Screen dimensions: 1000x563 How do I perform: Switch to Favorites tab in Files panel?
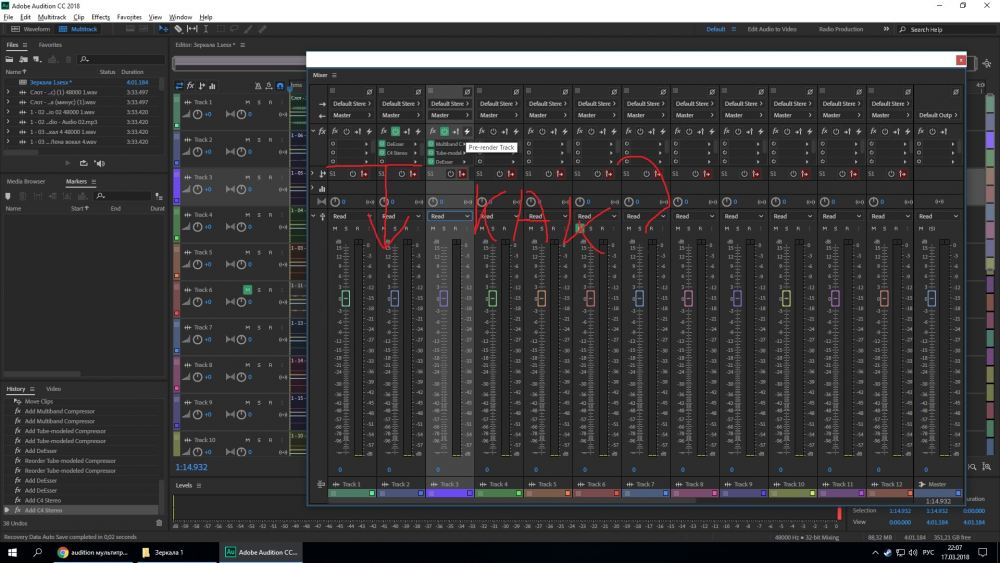coord(50,45)
